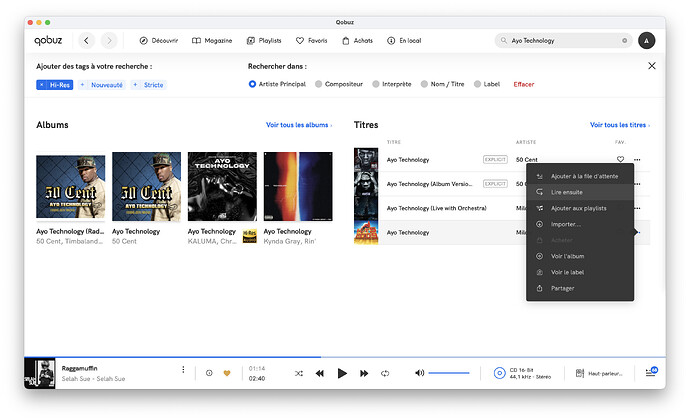The image size is (690, 420).
Task: Open the Découvrir section
Action: tap(158, 41)
